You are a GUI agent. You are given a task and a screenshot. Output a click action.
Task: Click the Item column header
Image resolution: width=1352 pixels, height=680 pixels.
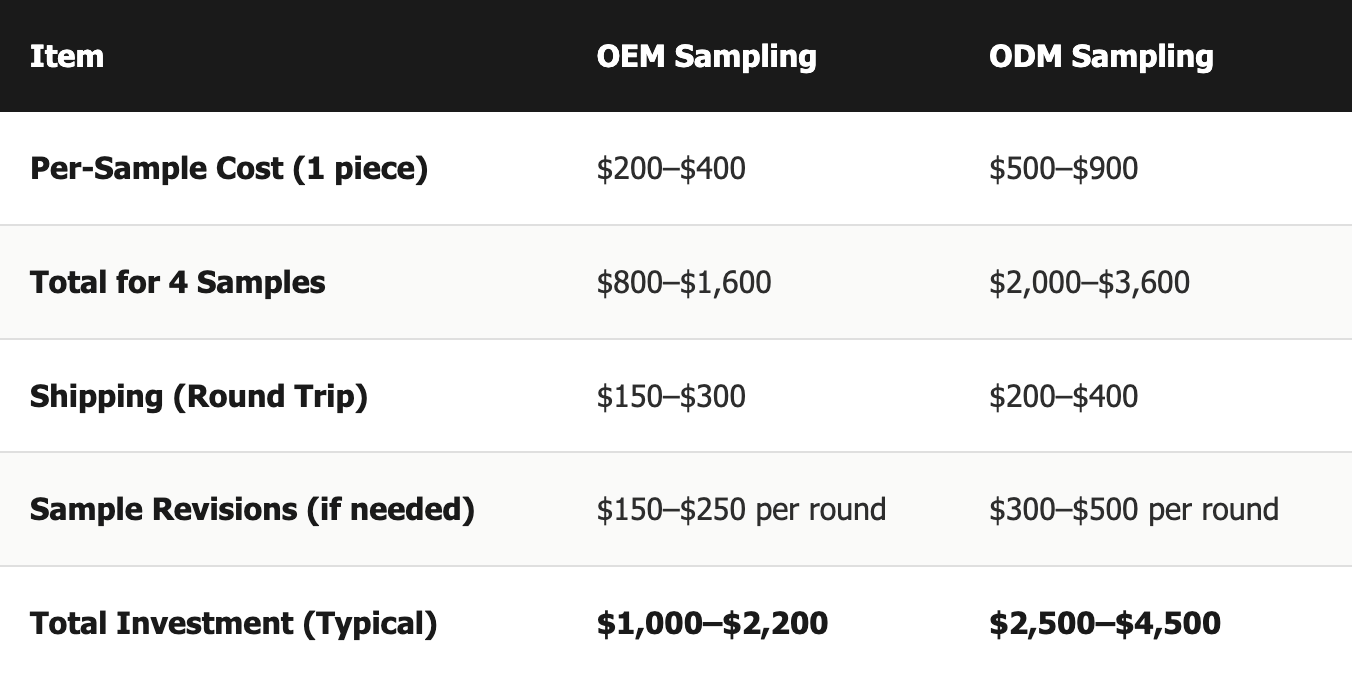[x=66, y=56]
